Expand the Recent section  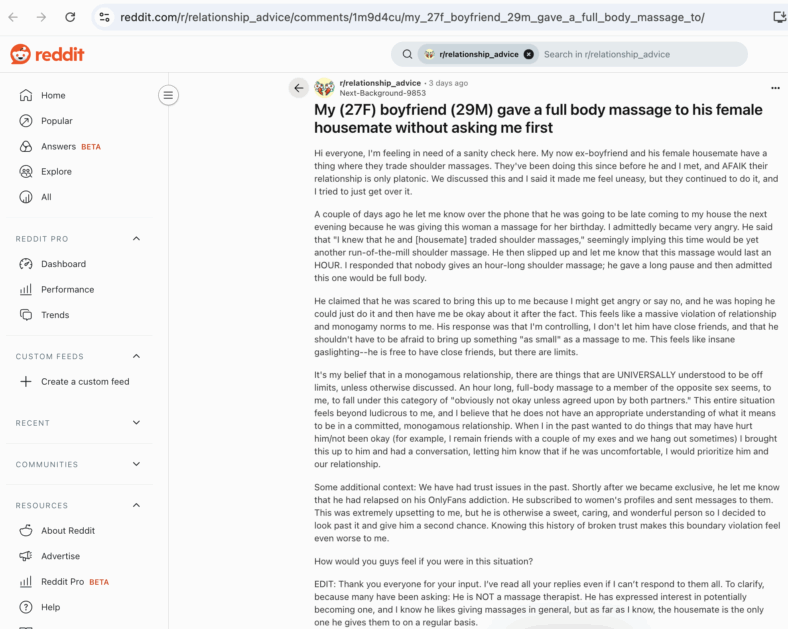point(136,423)
